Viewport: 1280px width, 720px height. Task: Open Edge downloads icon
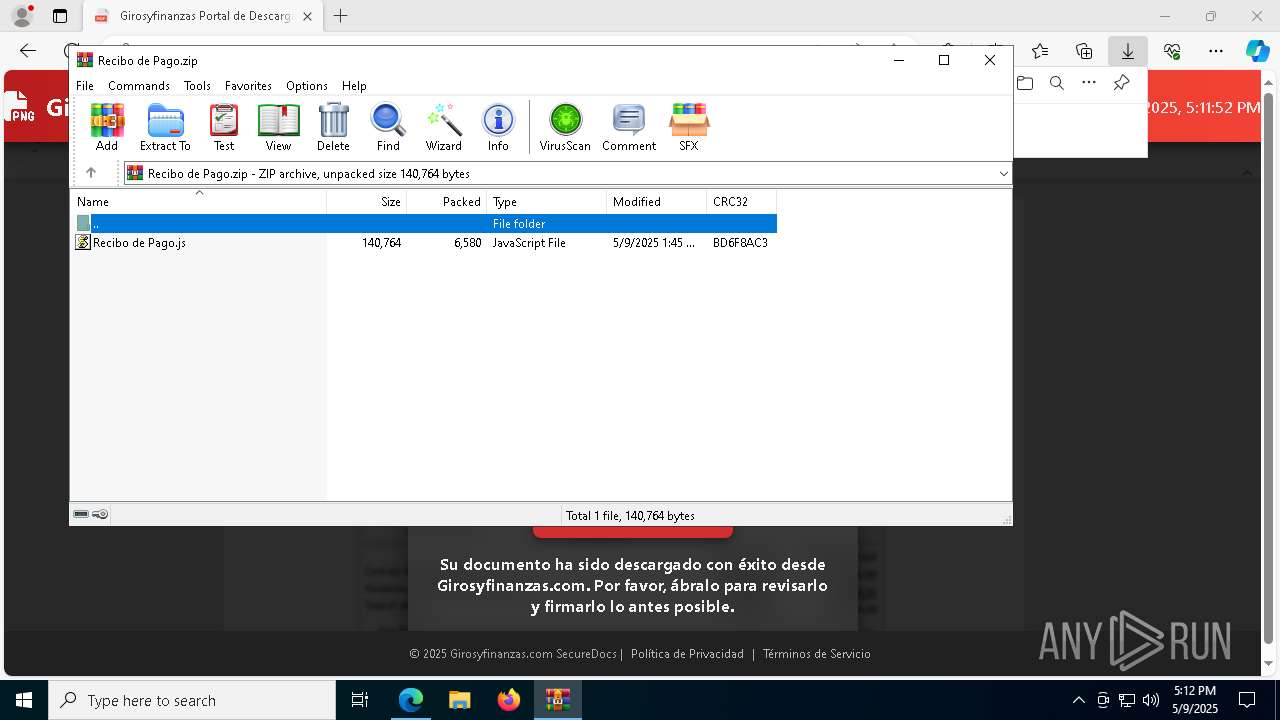[1127, 51]
